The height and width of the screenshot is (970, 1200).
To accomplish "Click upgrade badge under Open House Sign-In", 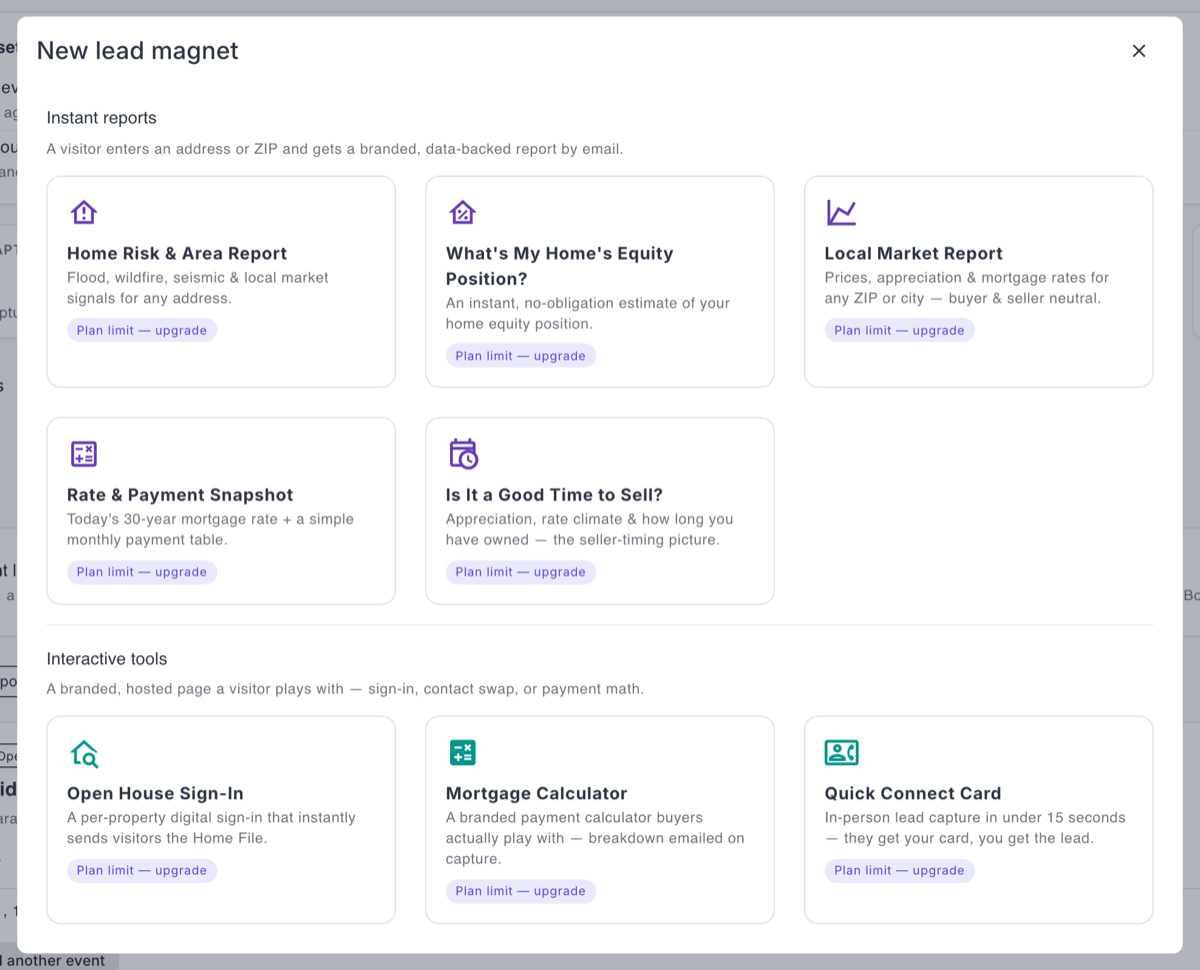I will (142, 870).
